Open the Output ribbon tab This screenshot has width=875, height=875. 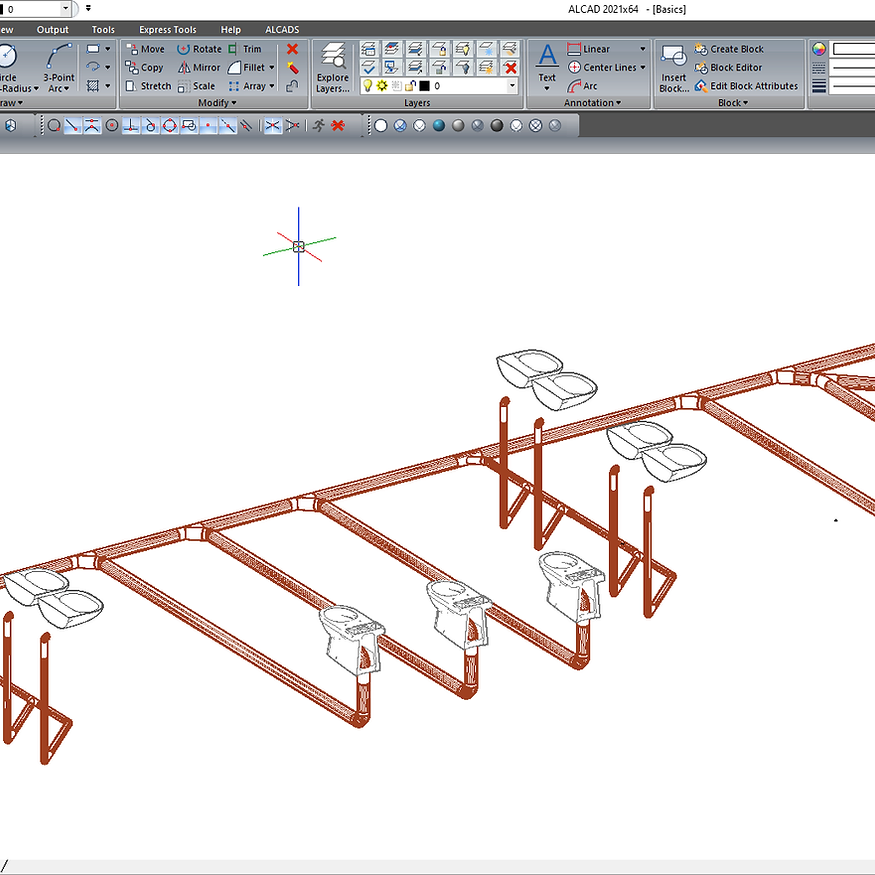[52, 30]
